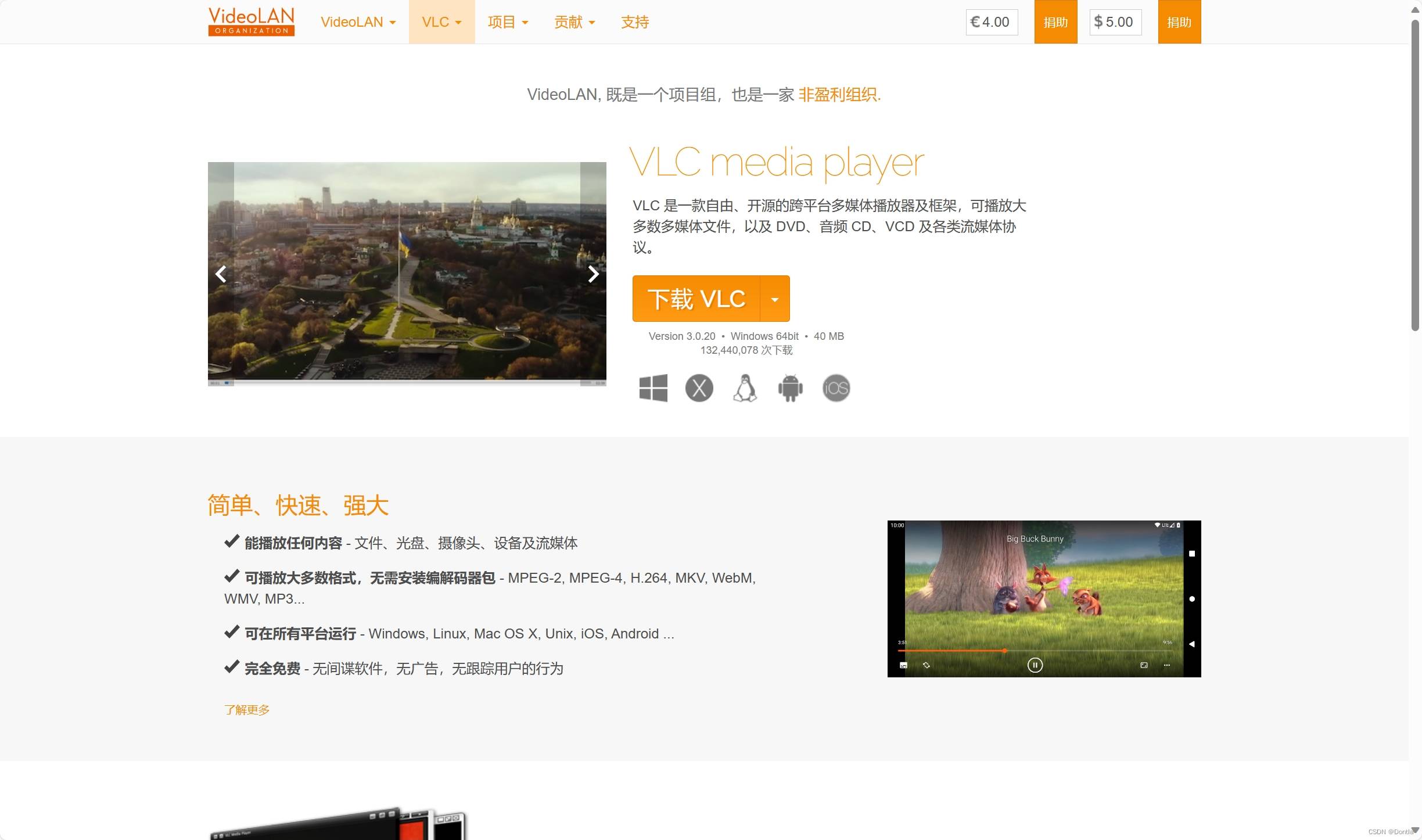Click pause icon in Big Buck Bunny screenshot
The width and height of the screenshot is (1422, 840).
pos(1035,665)
